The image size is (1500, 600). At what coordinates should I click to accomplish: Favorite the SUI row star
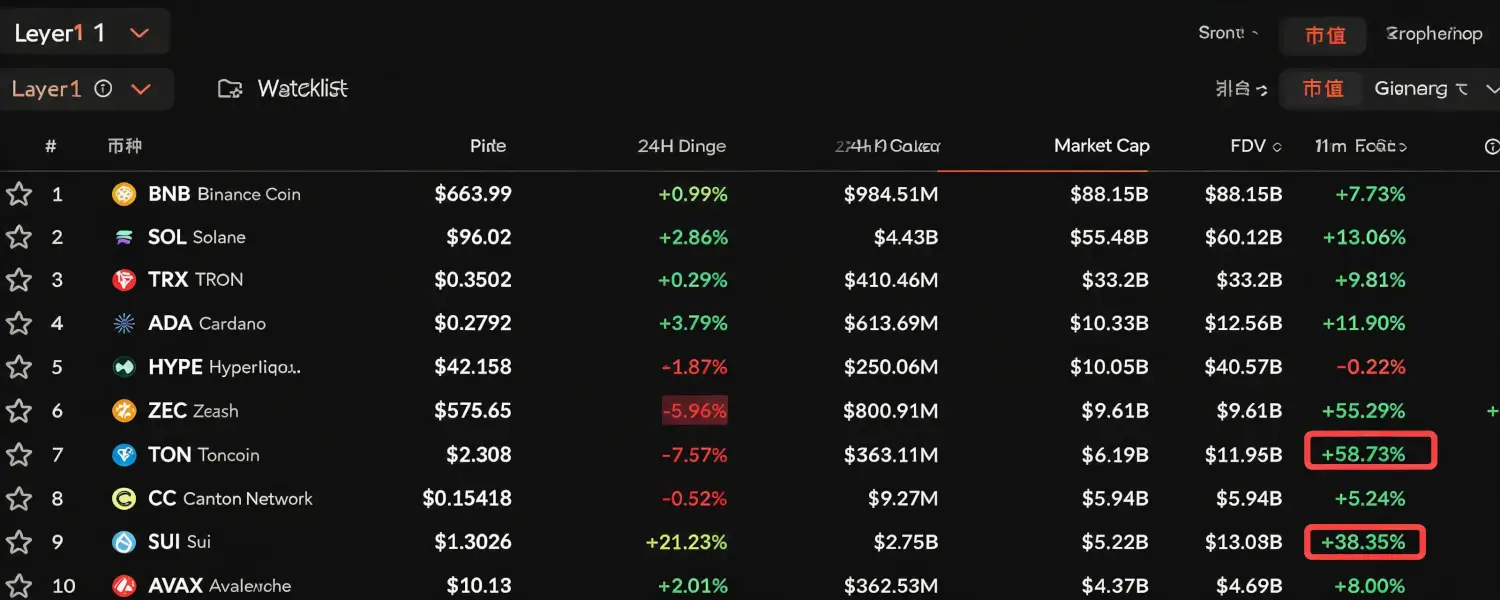click(18, 542)
